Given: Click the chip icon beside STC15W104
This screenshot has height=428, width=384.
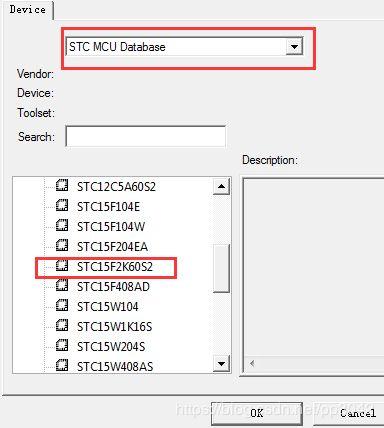Looking at the screenshot, I should click(62, 305).
